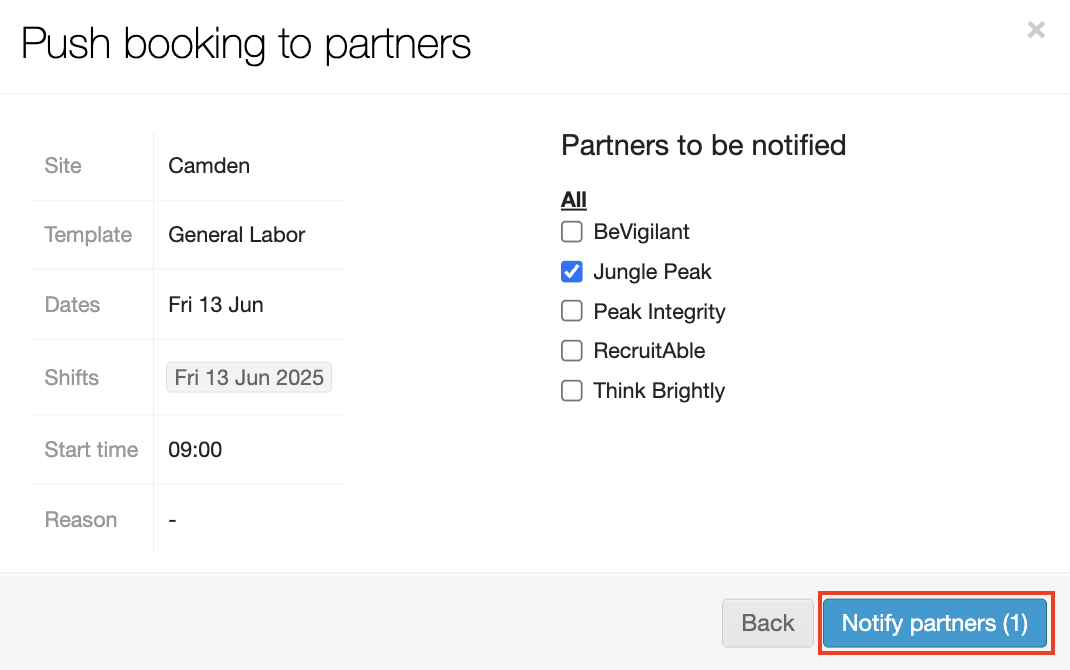Screen dimensions: 1070x670
Task: Click the Fri 13 Jun 2025 shift tag
Action: pos(249,378)
